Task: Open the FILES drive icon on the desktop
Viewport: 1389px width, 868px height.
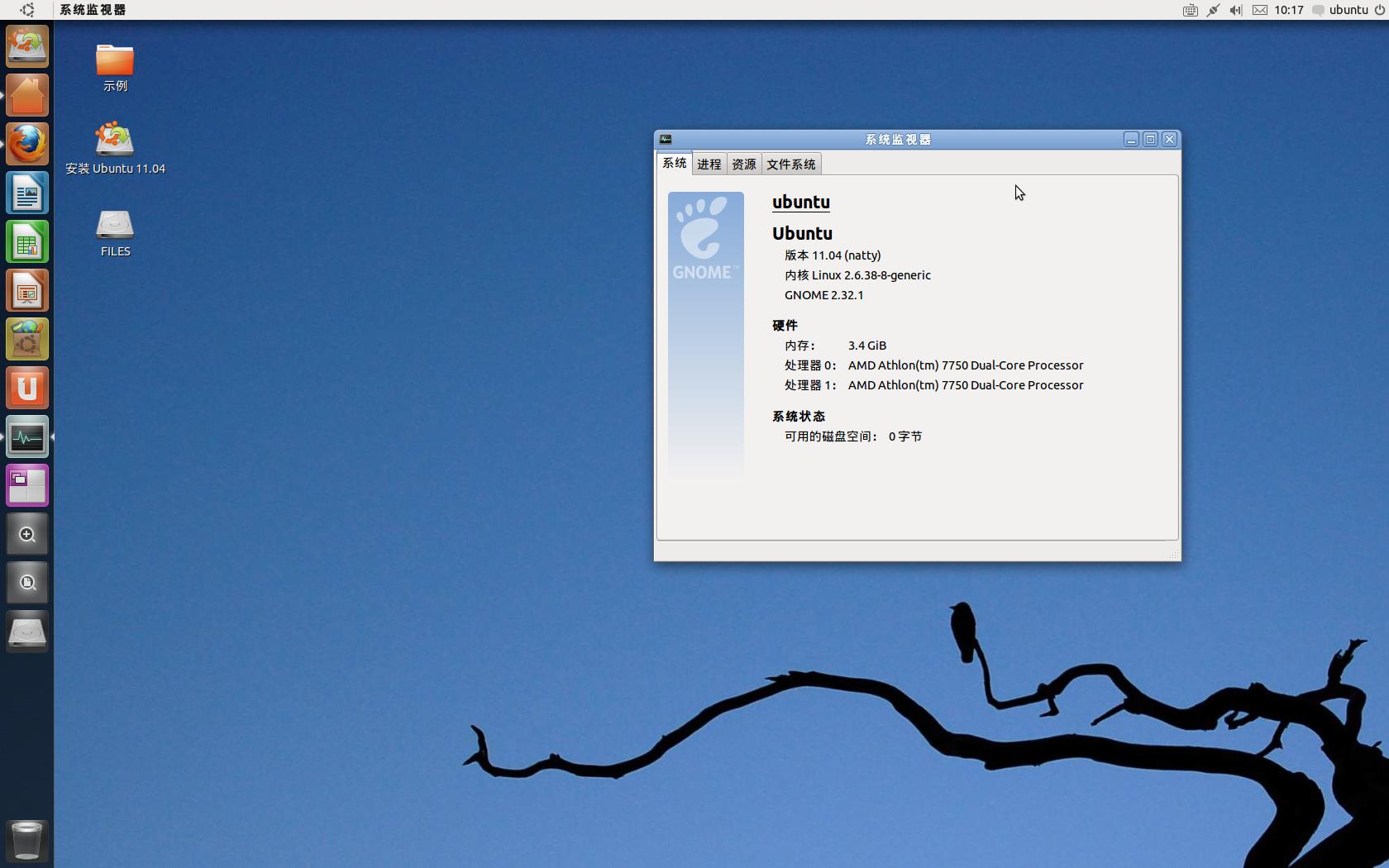Action: [114, 225]
